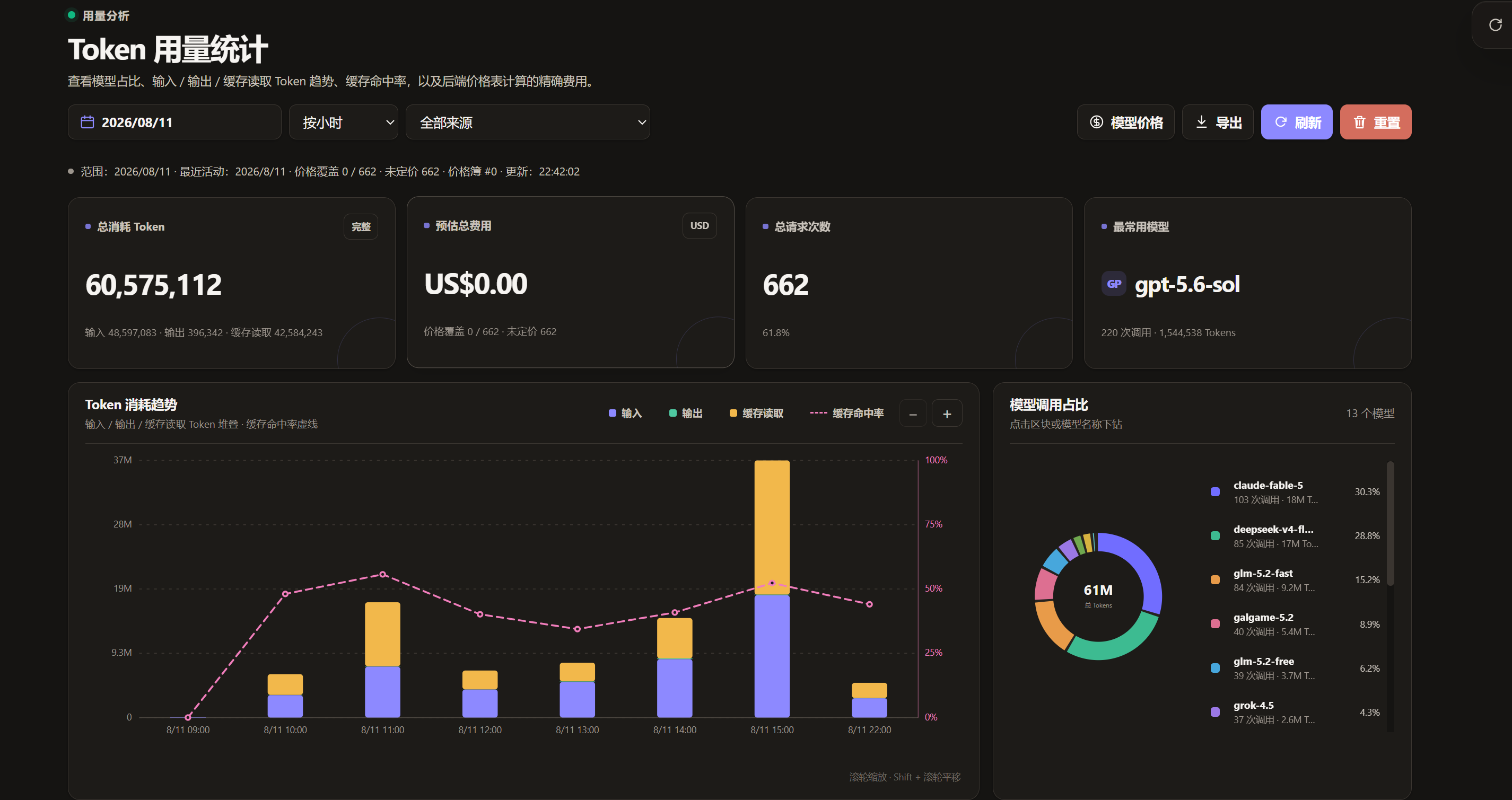Click the 662 total requests value

(x=785, y=285)
